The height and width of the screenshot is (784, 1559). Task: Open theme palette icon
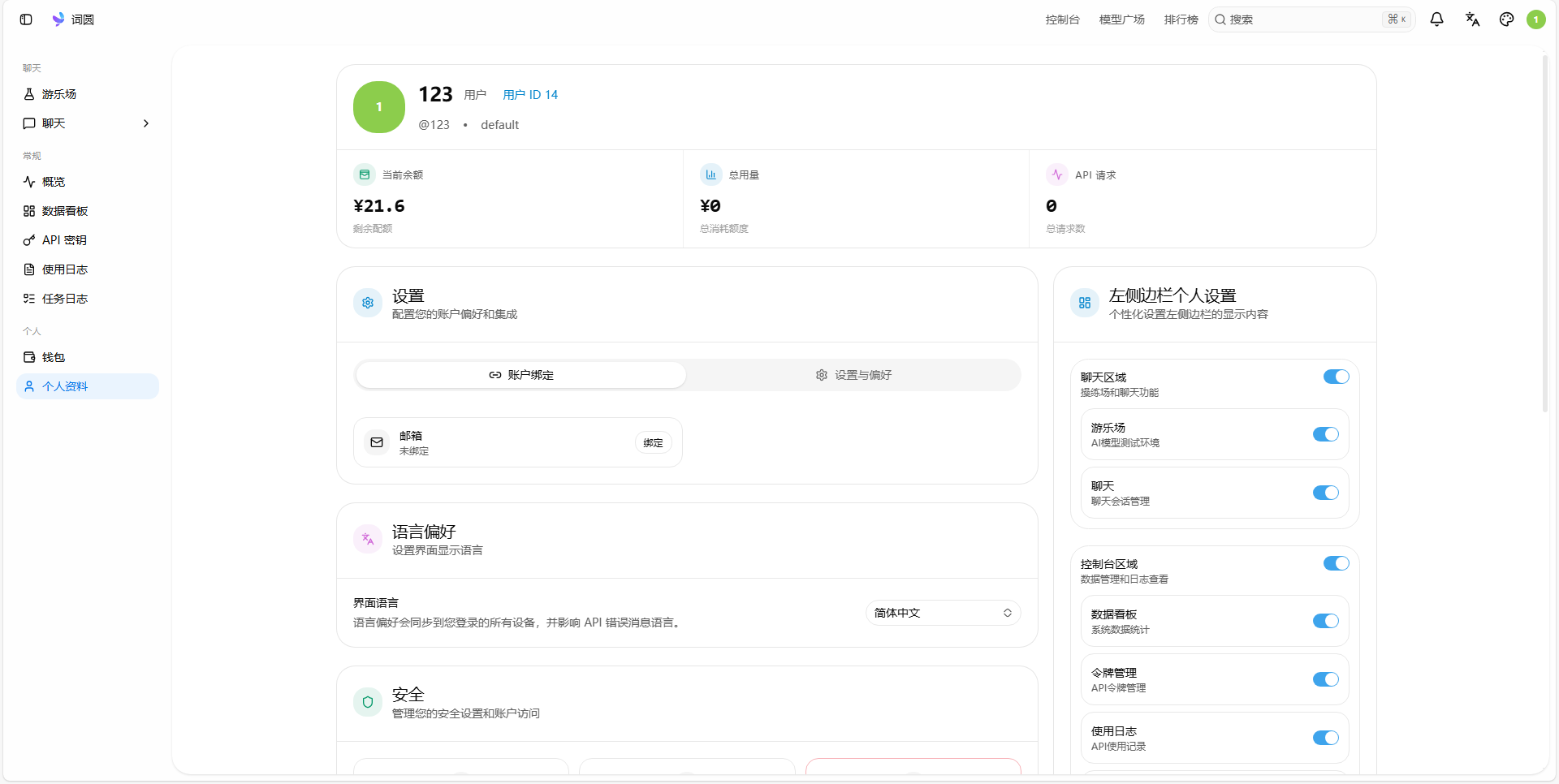pos(1506,19)
